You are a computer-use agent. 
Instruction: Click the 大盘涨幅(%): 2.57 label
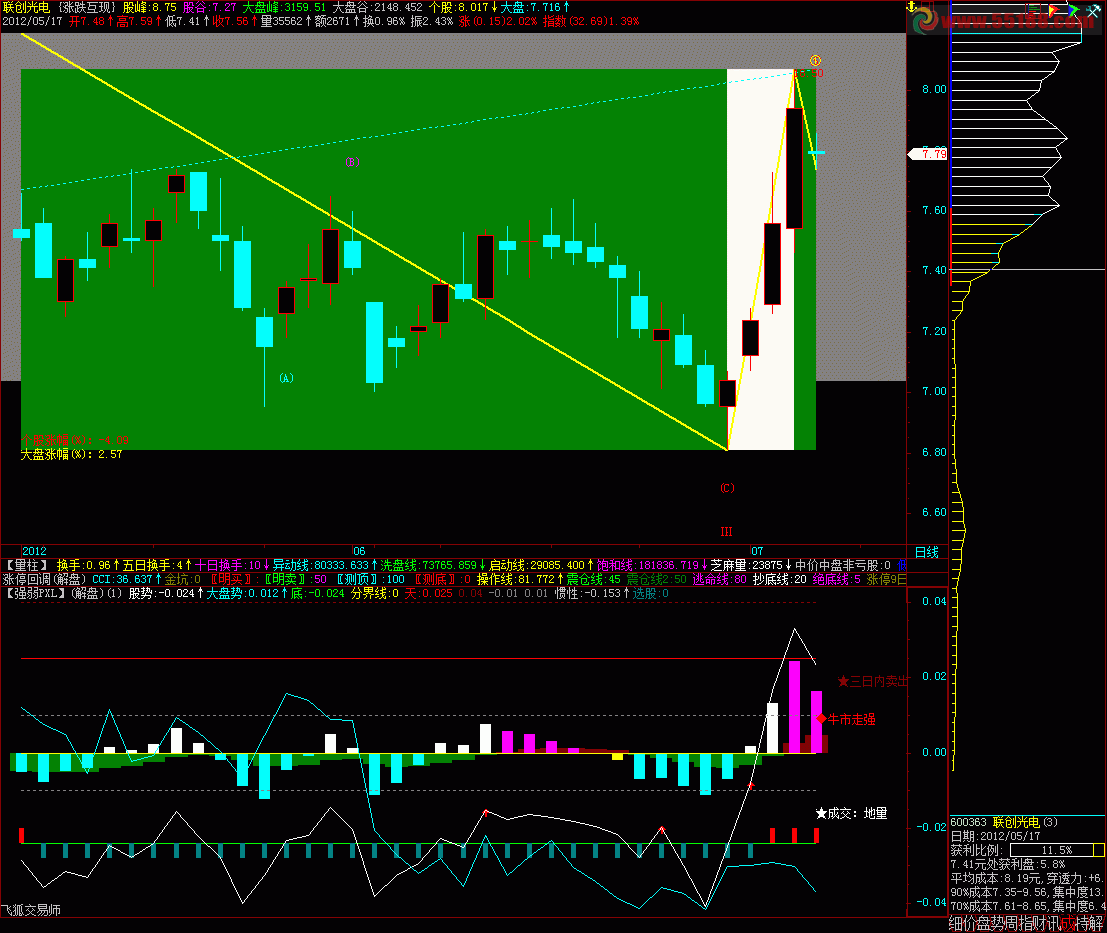(71, 455)
